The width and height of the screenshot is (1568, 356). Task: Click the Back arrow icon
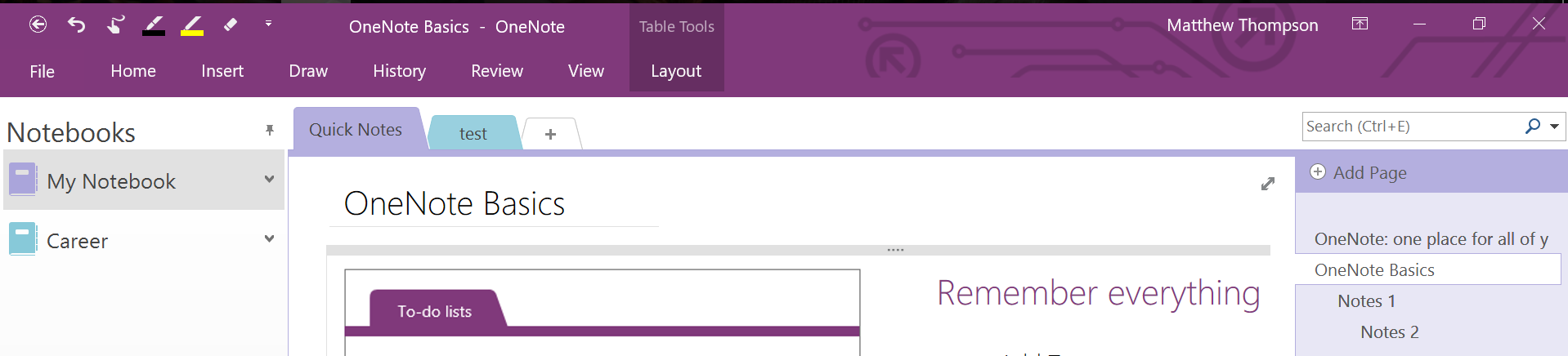tap(38, 24)
